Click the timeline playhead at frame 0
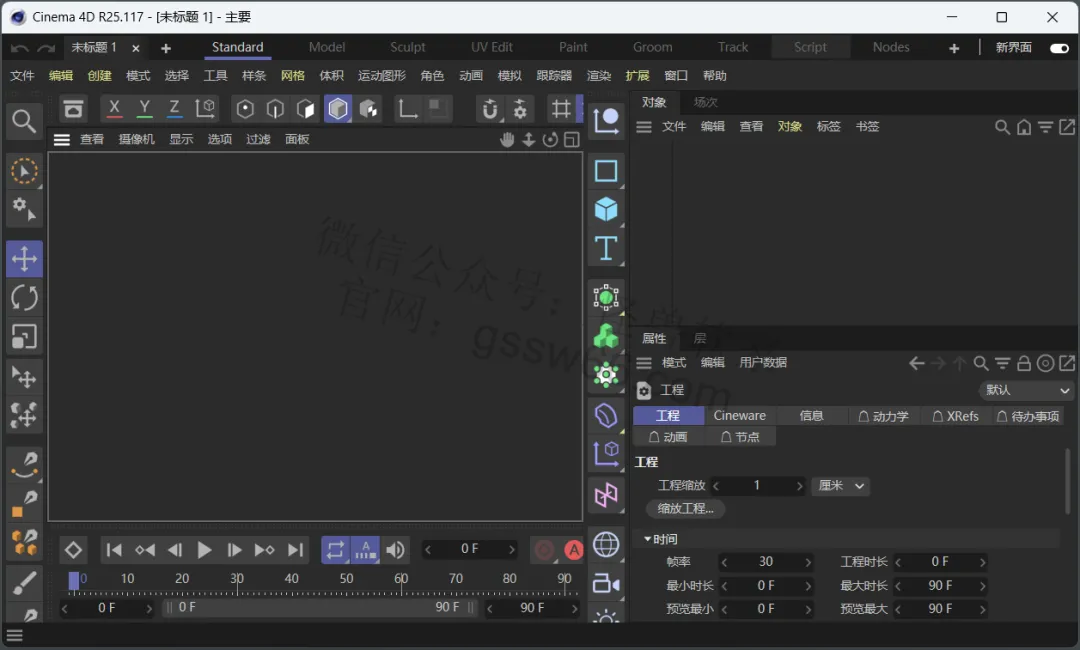 (x=74, y=580)
